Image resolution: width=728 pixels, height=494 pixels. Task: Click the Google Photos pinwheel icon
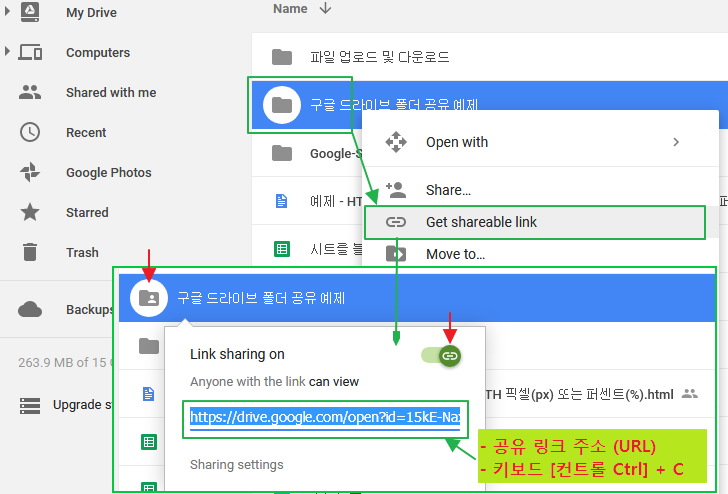30,172
